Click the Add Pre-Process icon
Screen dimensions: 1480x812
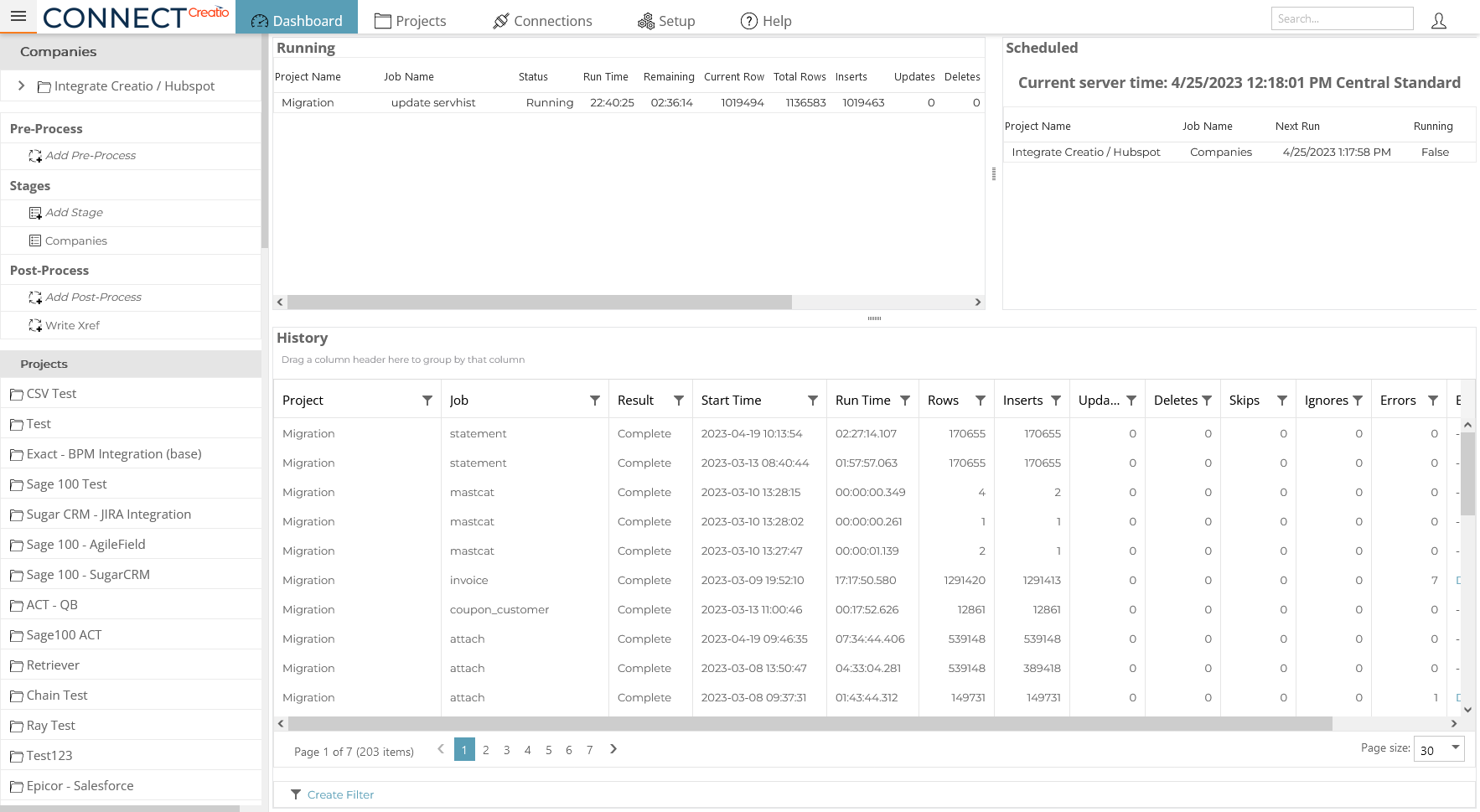tap(35, 155)
